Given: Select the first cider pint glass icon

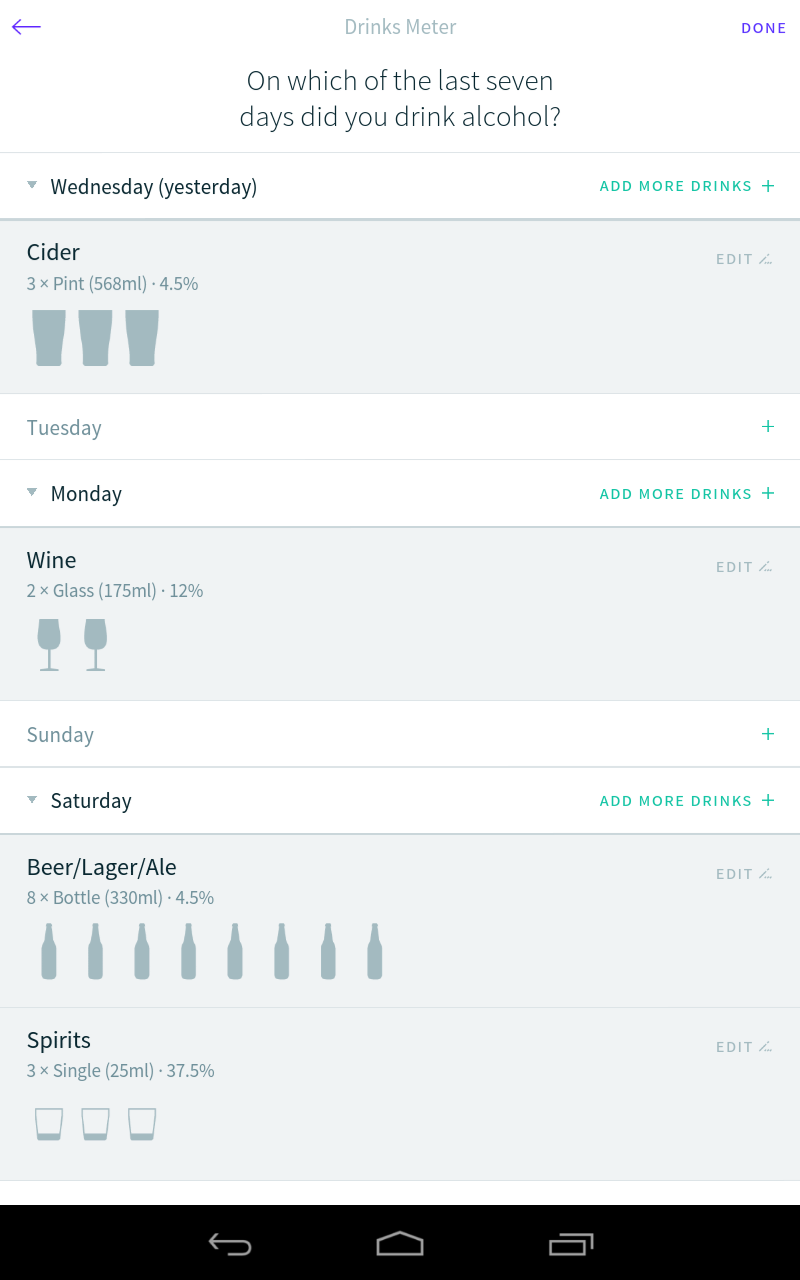Looking at the screenshot, I should (49, 338).
